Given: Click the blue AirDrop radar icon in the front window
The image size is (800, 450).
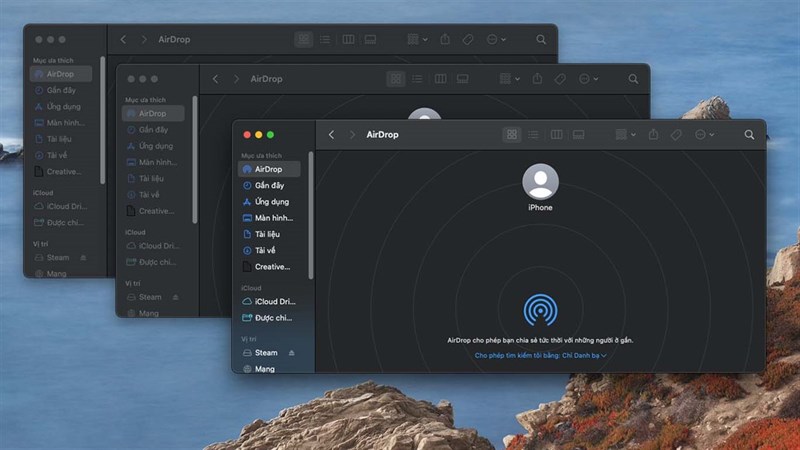Looking at the screenshot, I should (540, 311).
